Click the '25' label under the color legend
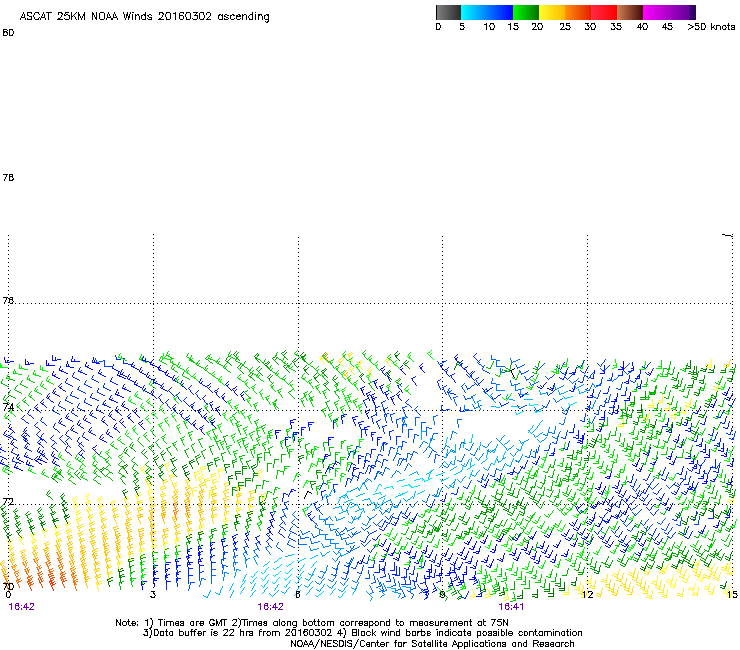This screenshot has height=650, width=740. tap(565, 27)
